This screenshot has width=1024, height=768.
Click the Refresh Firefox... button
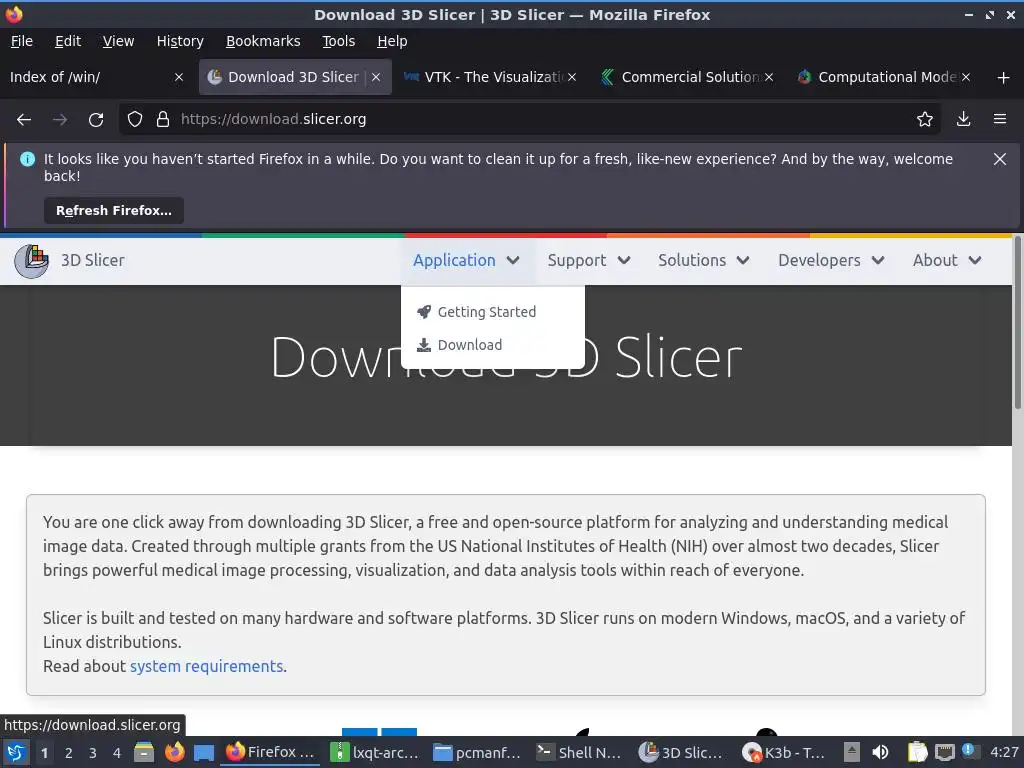(114, 211)
